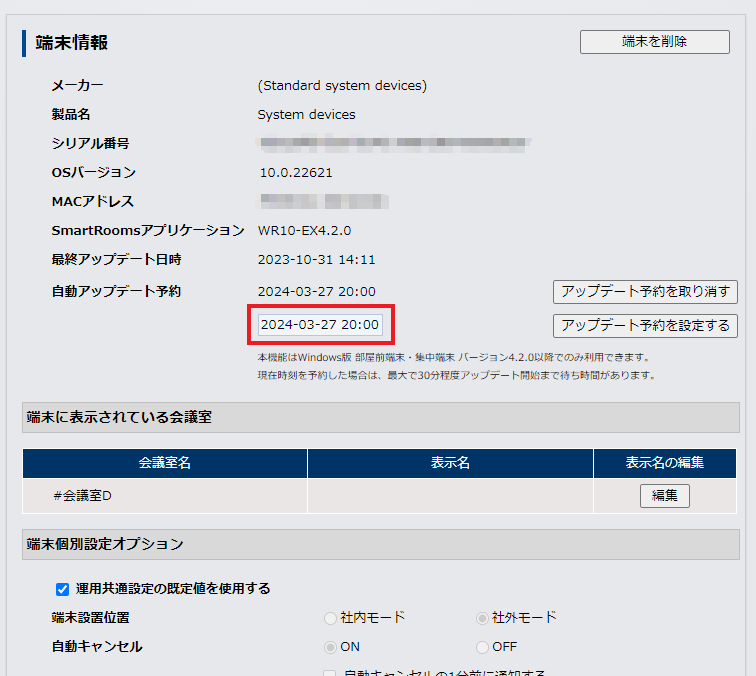The width and height of the screenshot is (756, 676).
Task: Click the 会議室名 column header
Action: pos(165,463)
